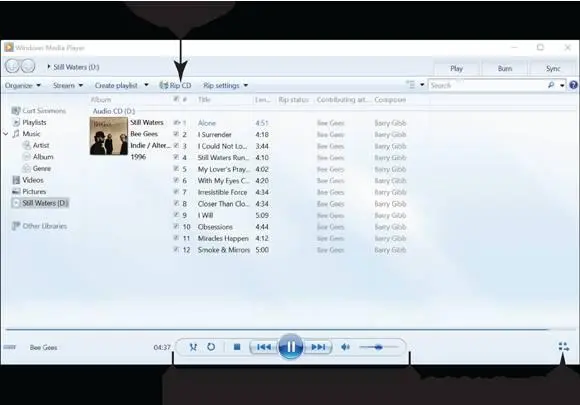Select the track titled I Will

tap(205, 215)
